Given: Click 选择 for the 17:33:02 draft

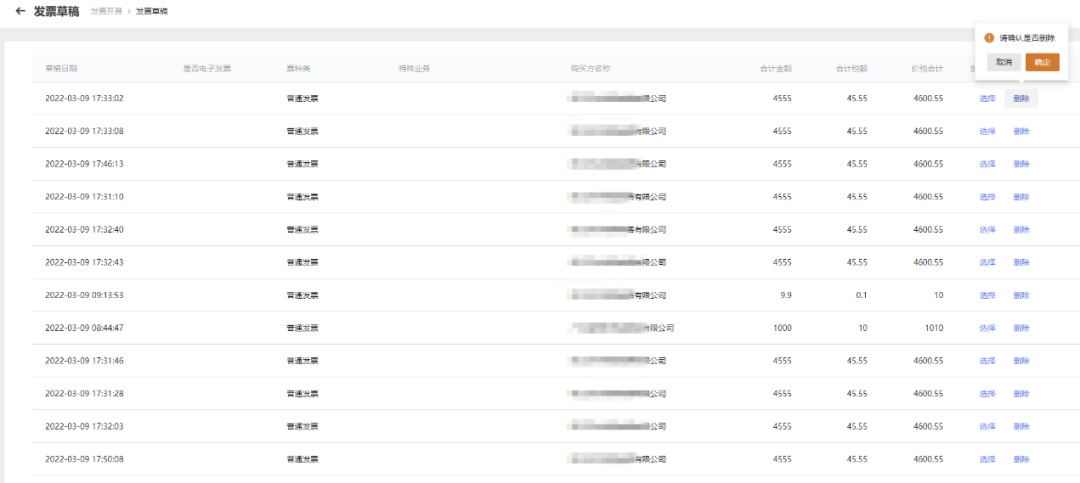Looking at the screenshot, I should pyautogui.click(x=987, y=98).
